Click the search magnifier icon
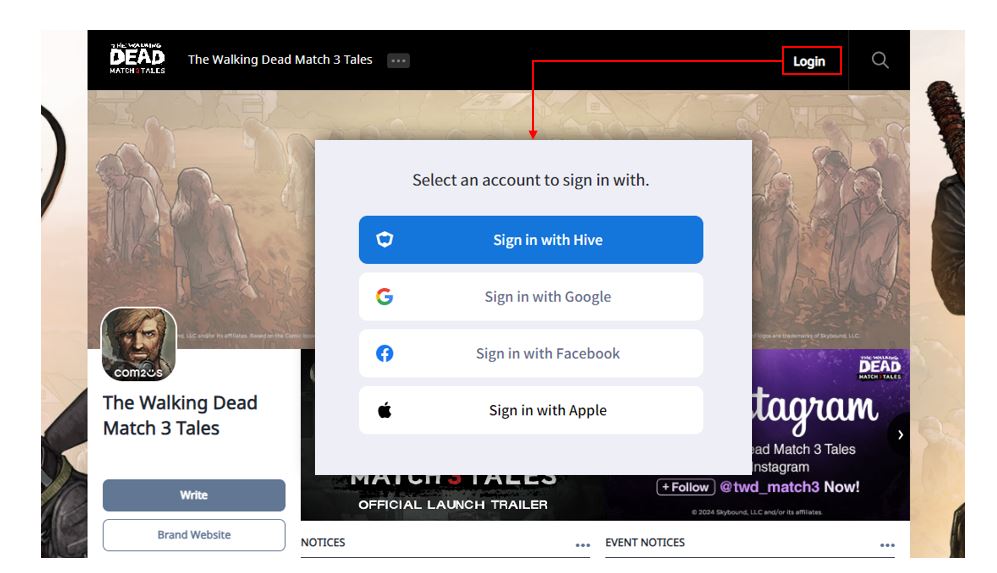The image size is (997, 573). (x=879, y=60)
